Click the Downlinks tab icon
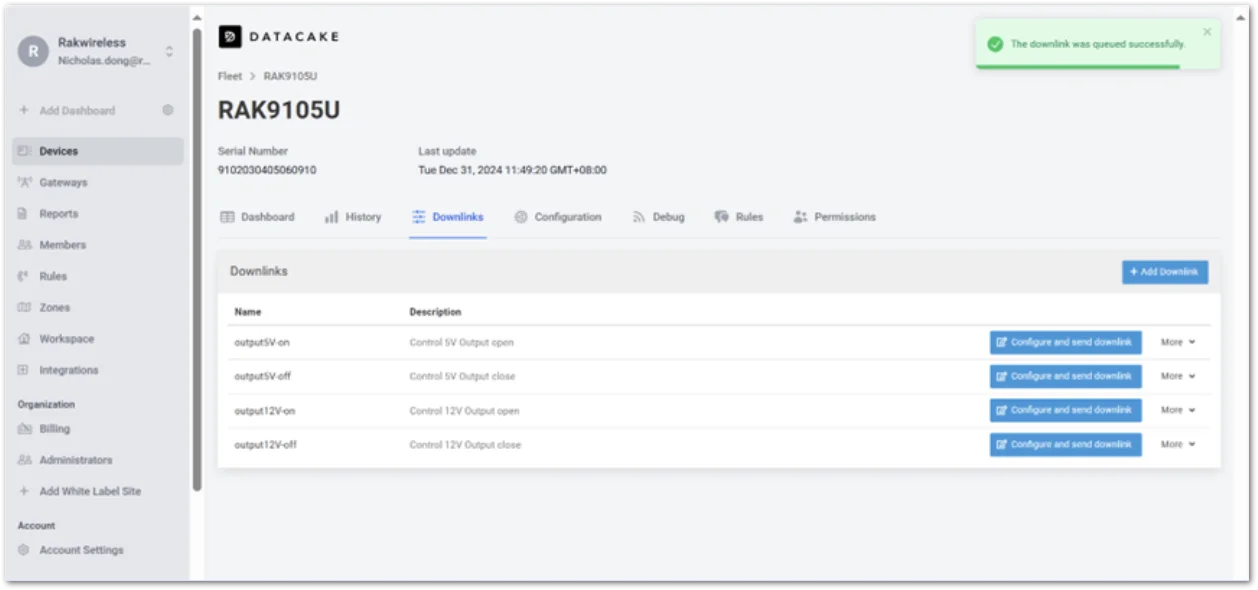The image size is (1258, 590). click(419, 217)
